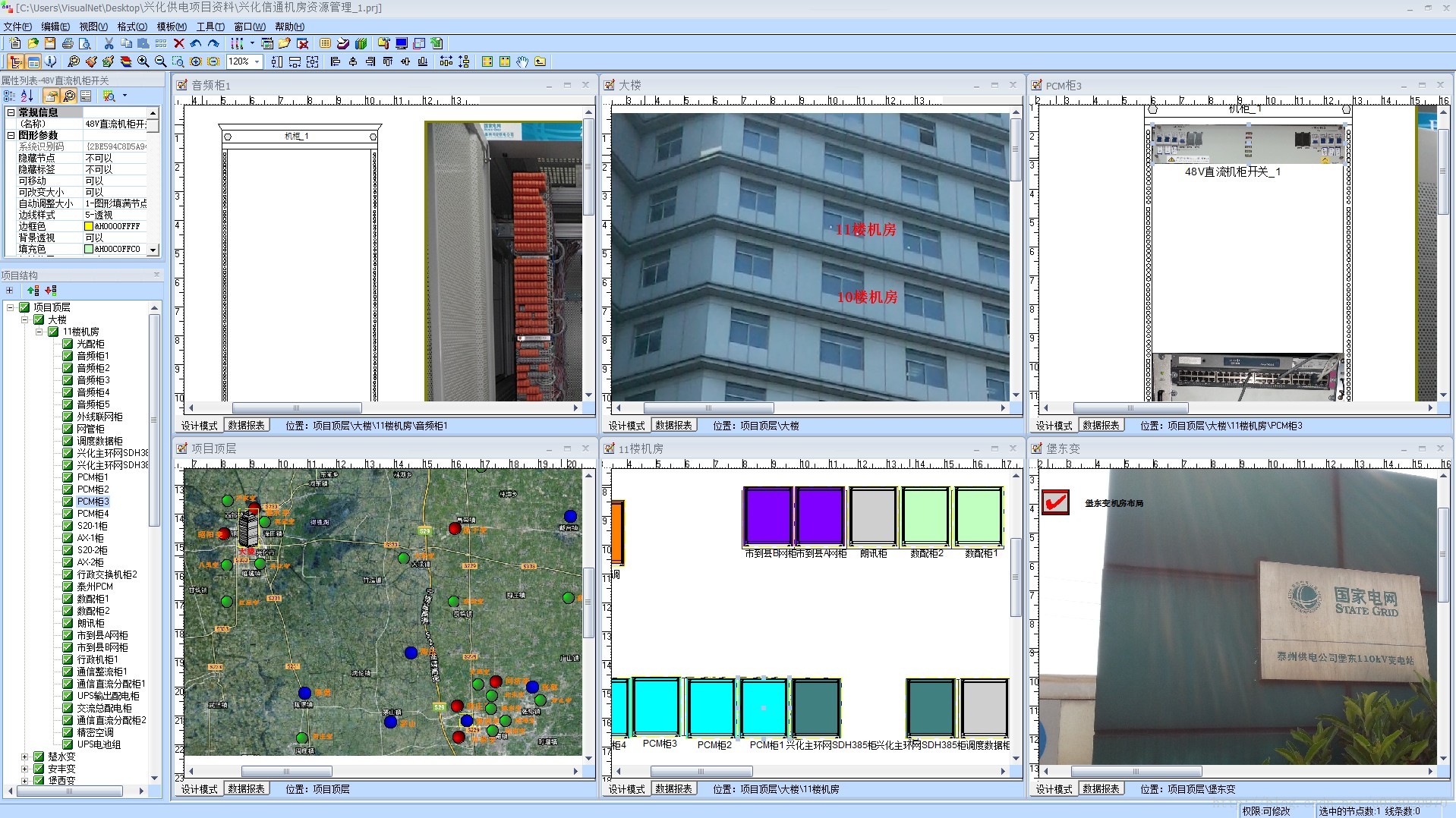This screenshot has width=1456, height=818.
Task: Toggle the 调度数据柜 checkbox
Action: click(x=68, y=441)
